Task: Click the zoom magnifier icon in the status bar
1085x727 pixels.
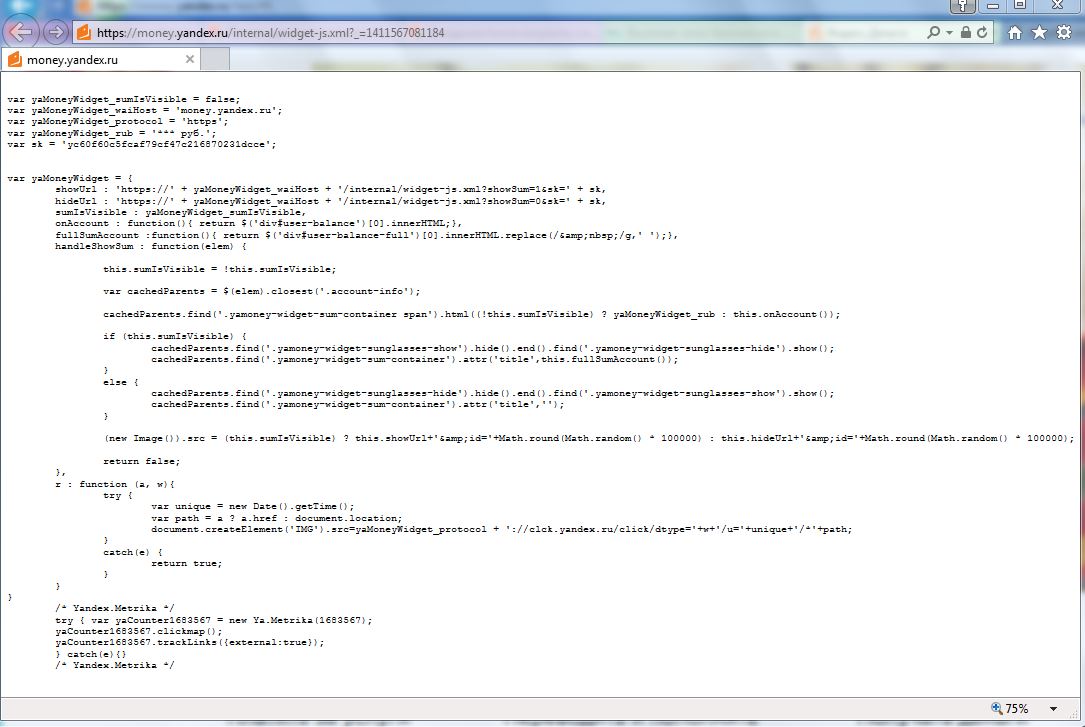Action: (996, 708)
